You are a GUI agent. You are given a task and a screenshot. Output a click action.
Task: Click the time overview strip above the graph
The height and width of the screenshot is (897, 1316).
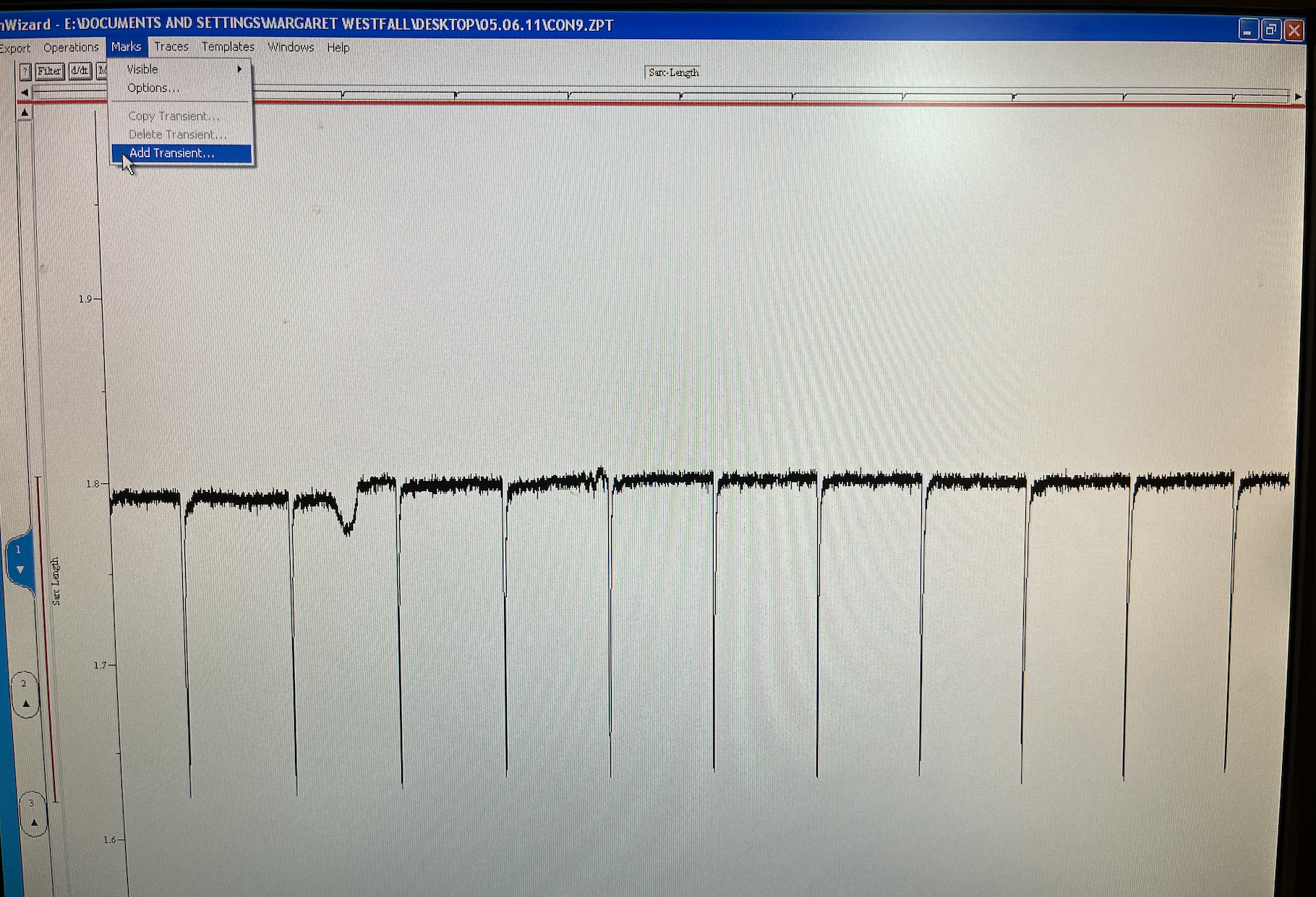662,93
